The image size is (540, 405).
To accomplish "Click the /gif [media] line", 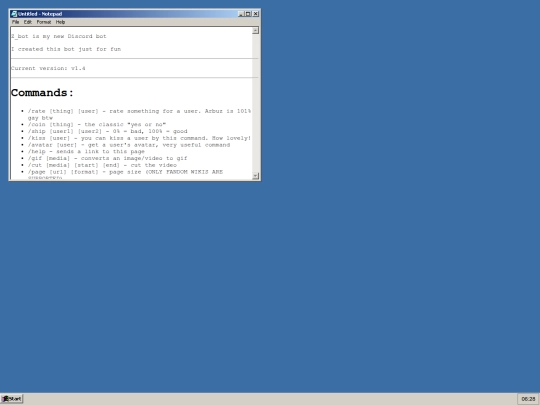I will (x=107, y=158).
